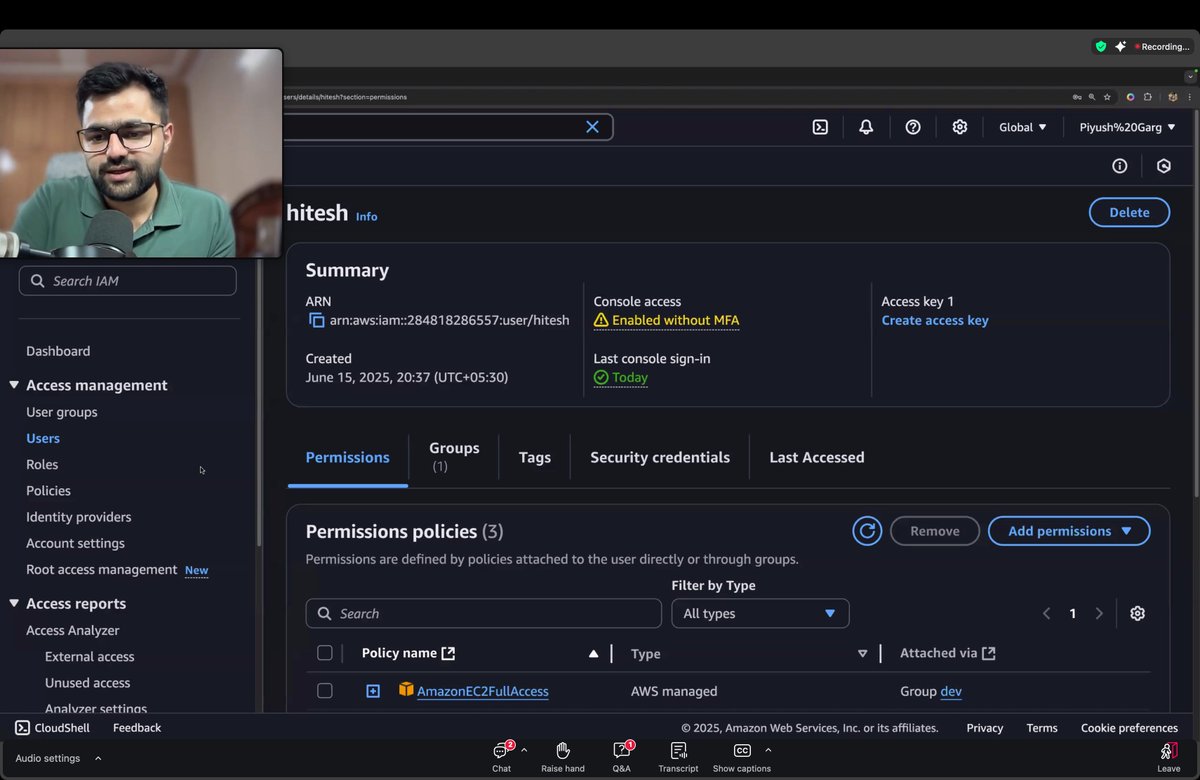Viewport: 1200px width, 780px height.
Task: Open permissions table preferences gear
Action: coord(1137,614)
